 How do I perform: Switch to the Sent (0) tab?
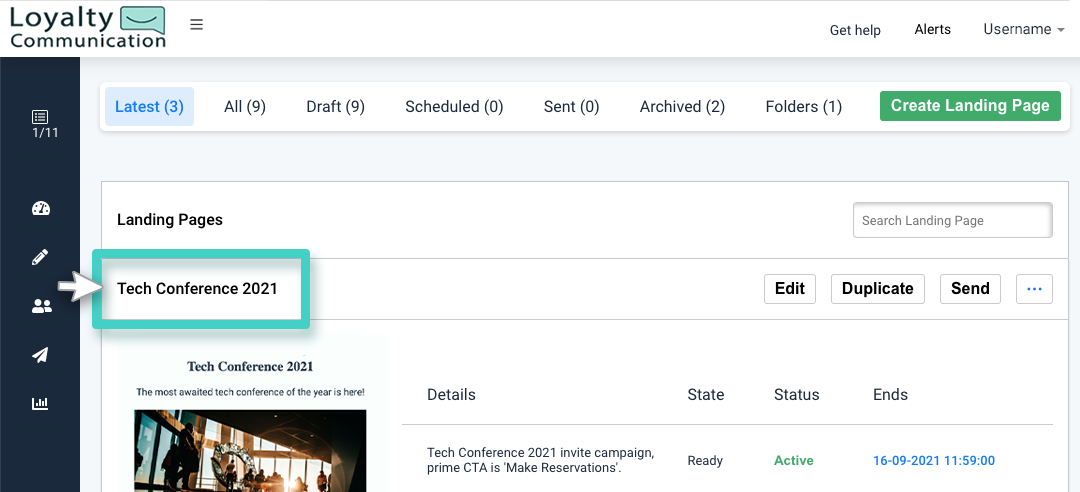[x=572, y=107]
